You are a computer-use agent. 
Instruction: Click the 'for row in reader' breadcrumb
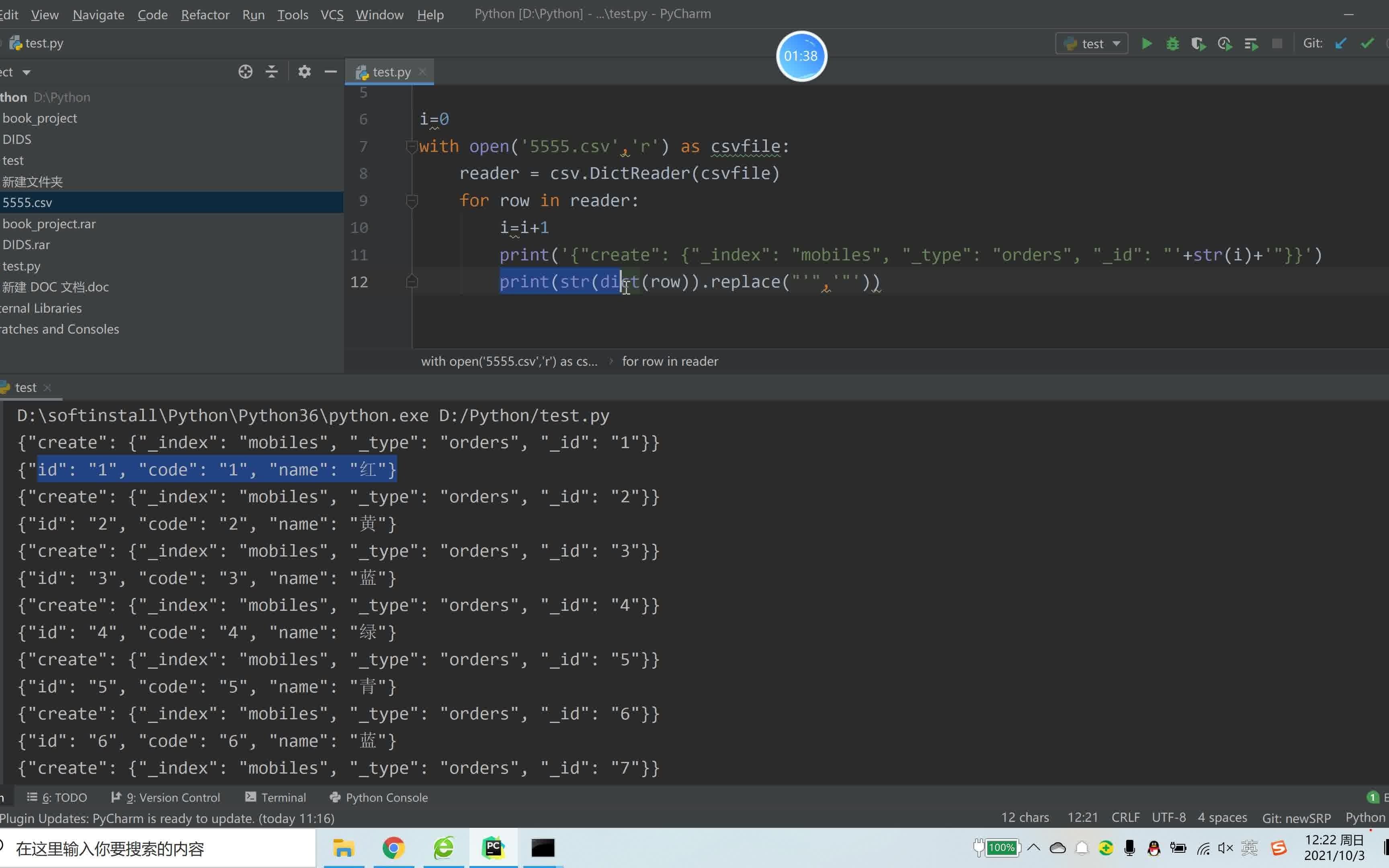pos(670,361)
